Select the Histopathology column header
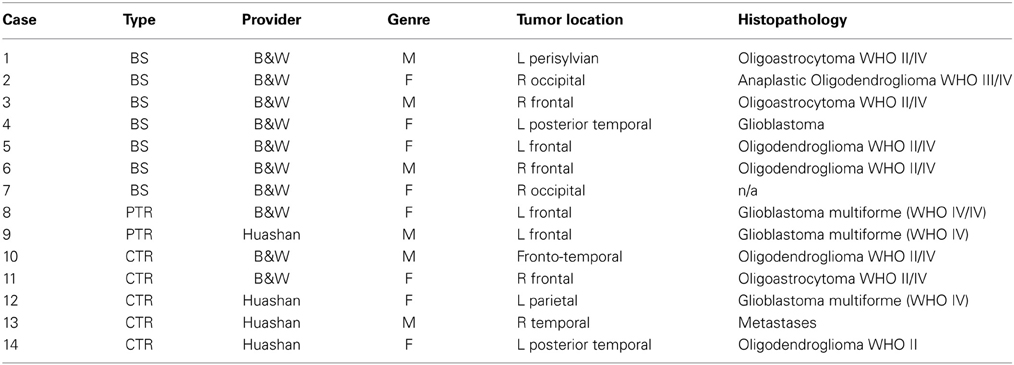This screenshot has height=365, width=1014. point(792,20)
